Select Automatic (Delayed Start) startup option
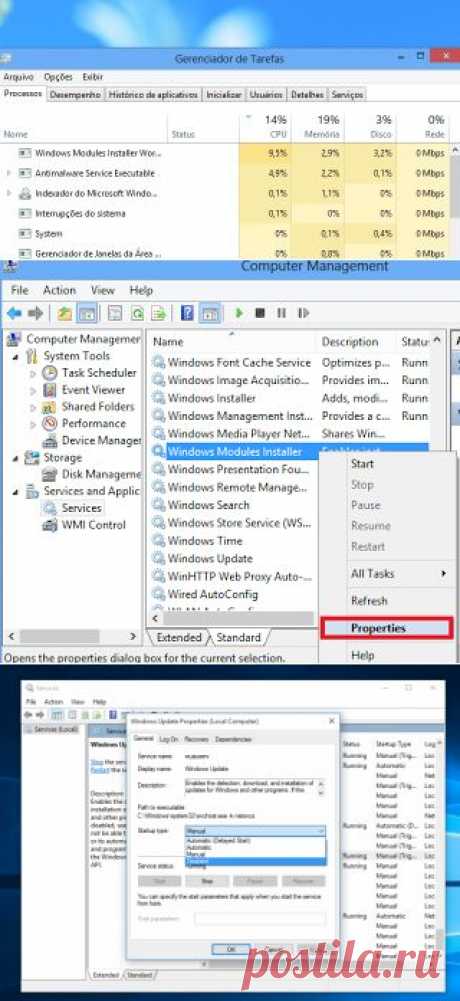Viewport: 460px width, 1001px height. [255, 841]
